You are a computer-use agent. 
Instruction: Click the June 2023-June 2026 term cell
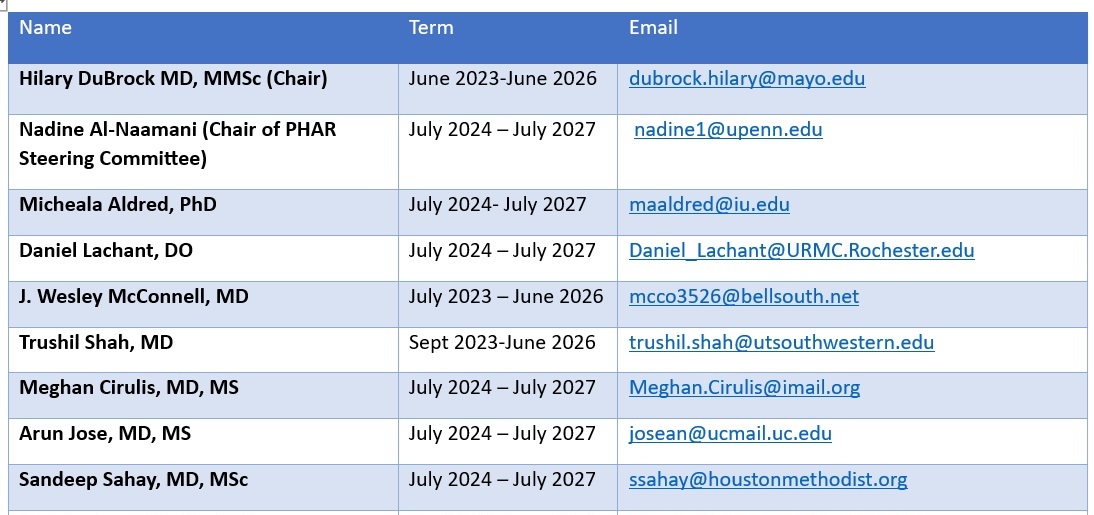[502, 79]
